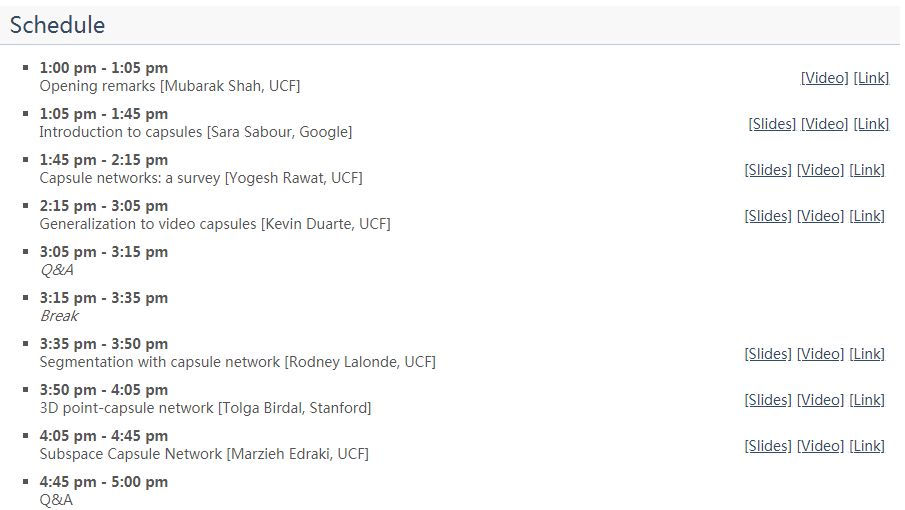Open Slides for Segmentation with capsule network
Viewport: 905px width, 510px height.
point(768,354)
